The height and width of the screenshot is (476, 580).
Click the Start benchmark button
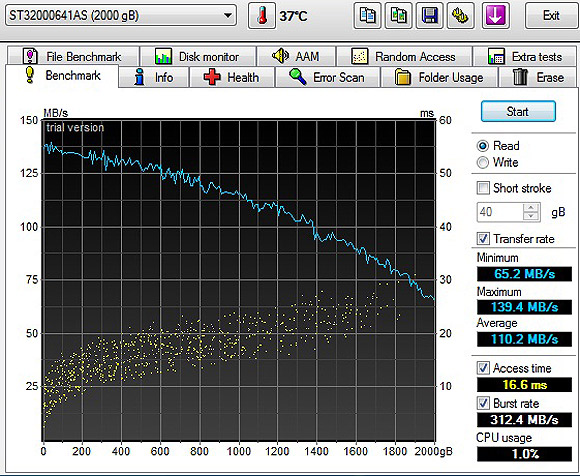(518, 111)
